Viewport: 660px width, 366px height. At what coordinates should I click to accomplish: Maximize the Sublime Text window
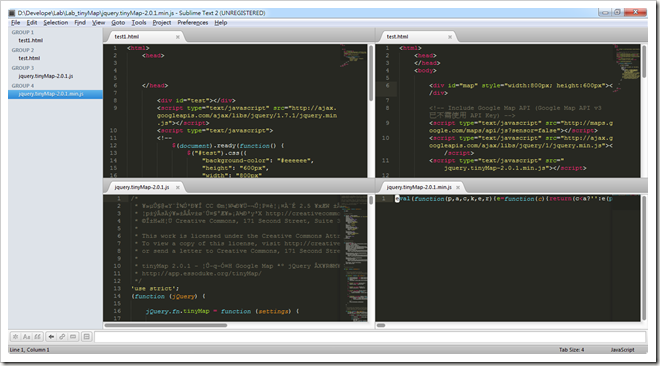click(x=617, y=12)
